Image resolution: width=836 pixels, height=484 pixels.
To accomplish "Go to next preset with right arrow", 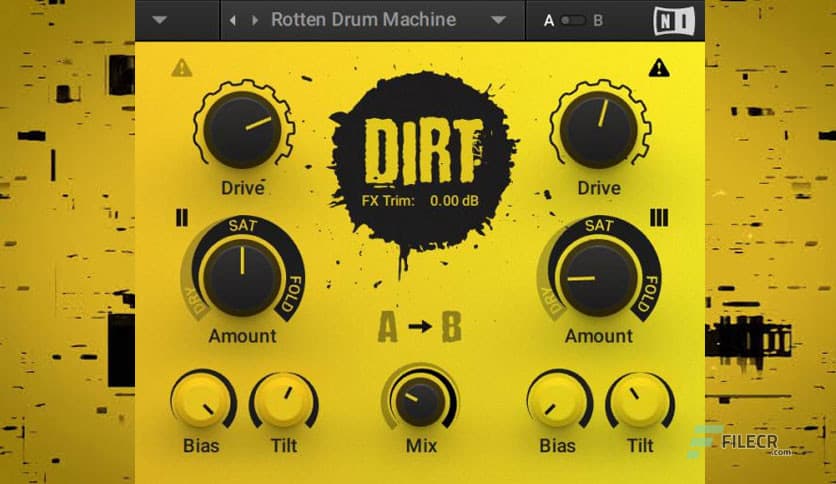I will (x=255, y=20).
